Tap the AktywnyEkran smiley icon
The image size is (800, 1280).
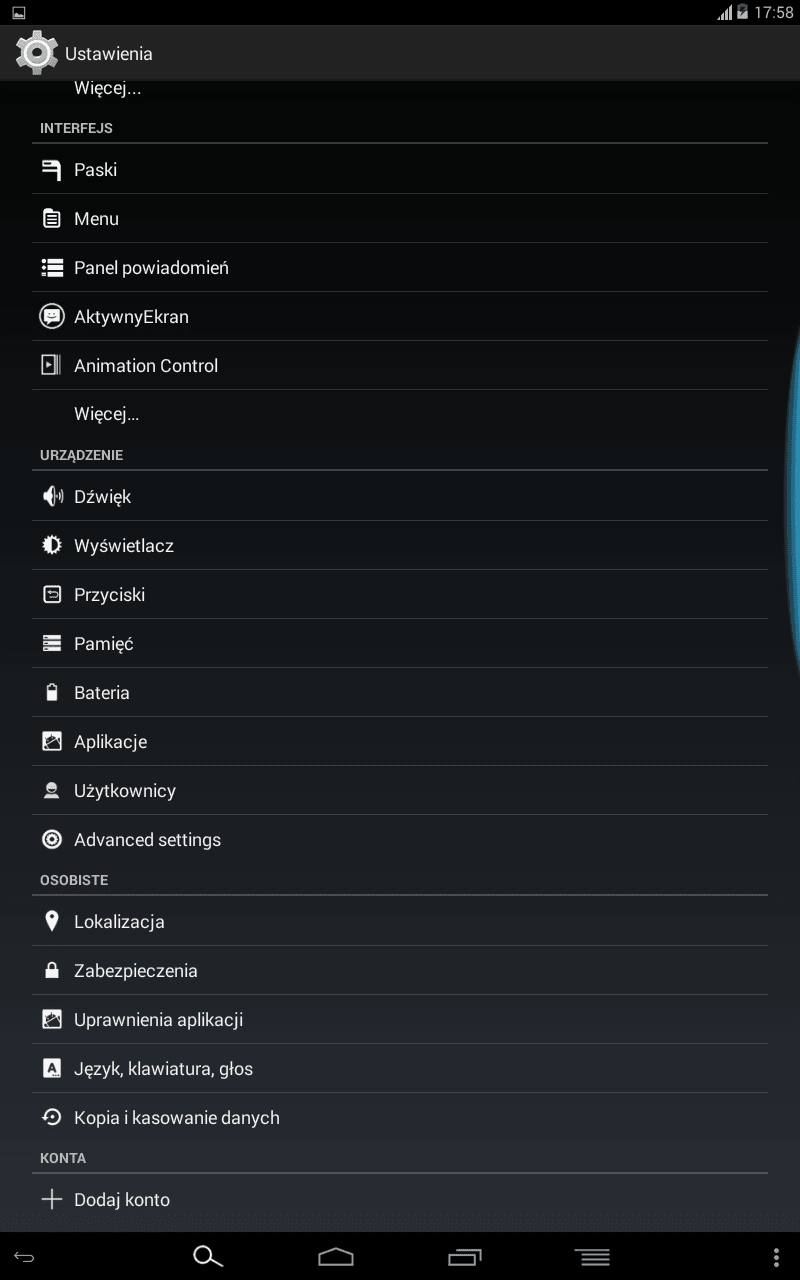(51, 316)
